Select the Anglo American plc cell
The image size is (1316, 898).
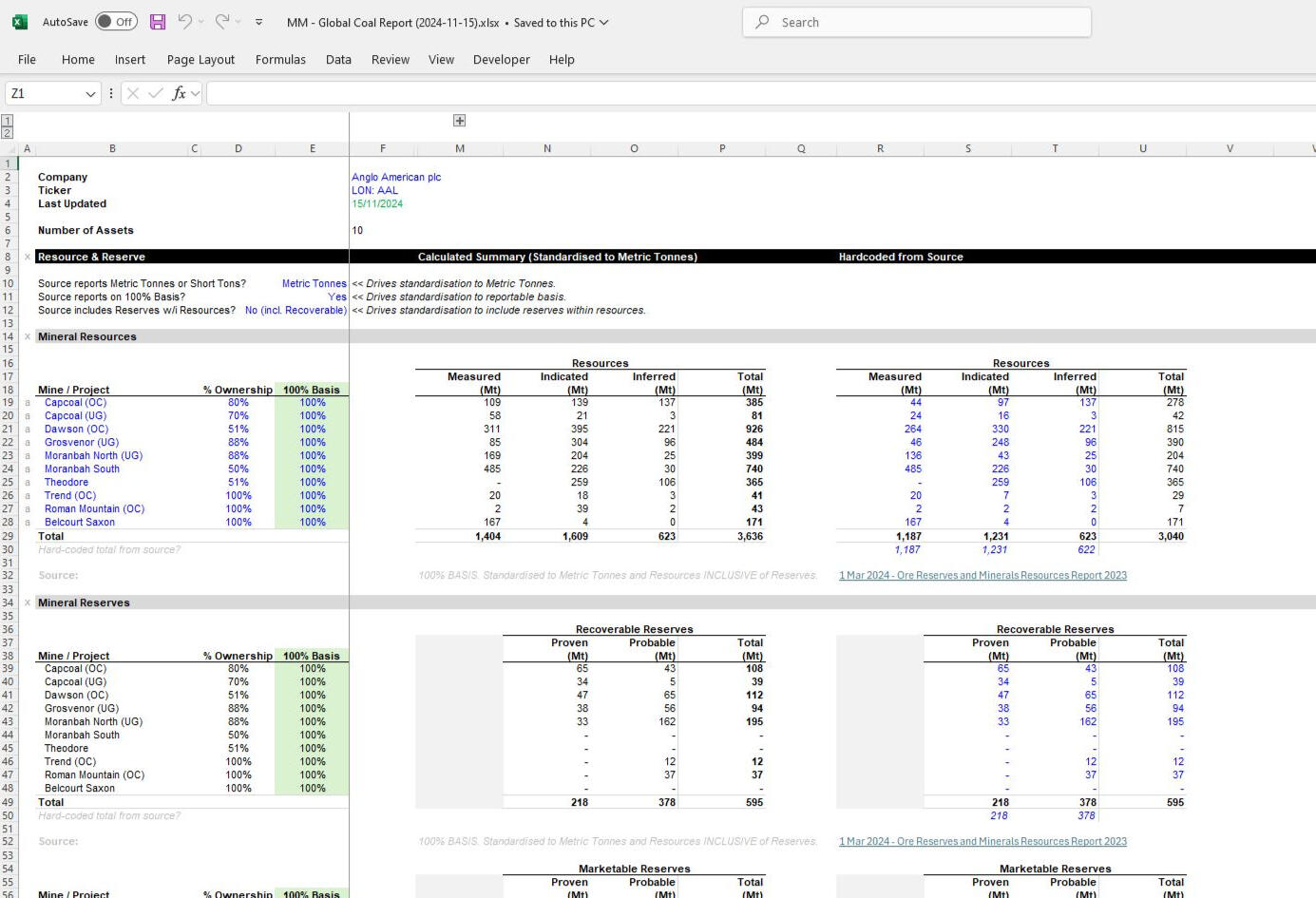[396, 177]
